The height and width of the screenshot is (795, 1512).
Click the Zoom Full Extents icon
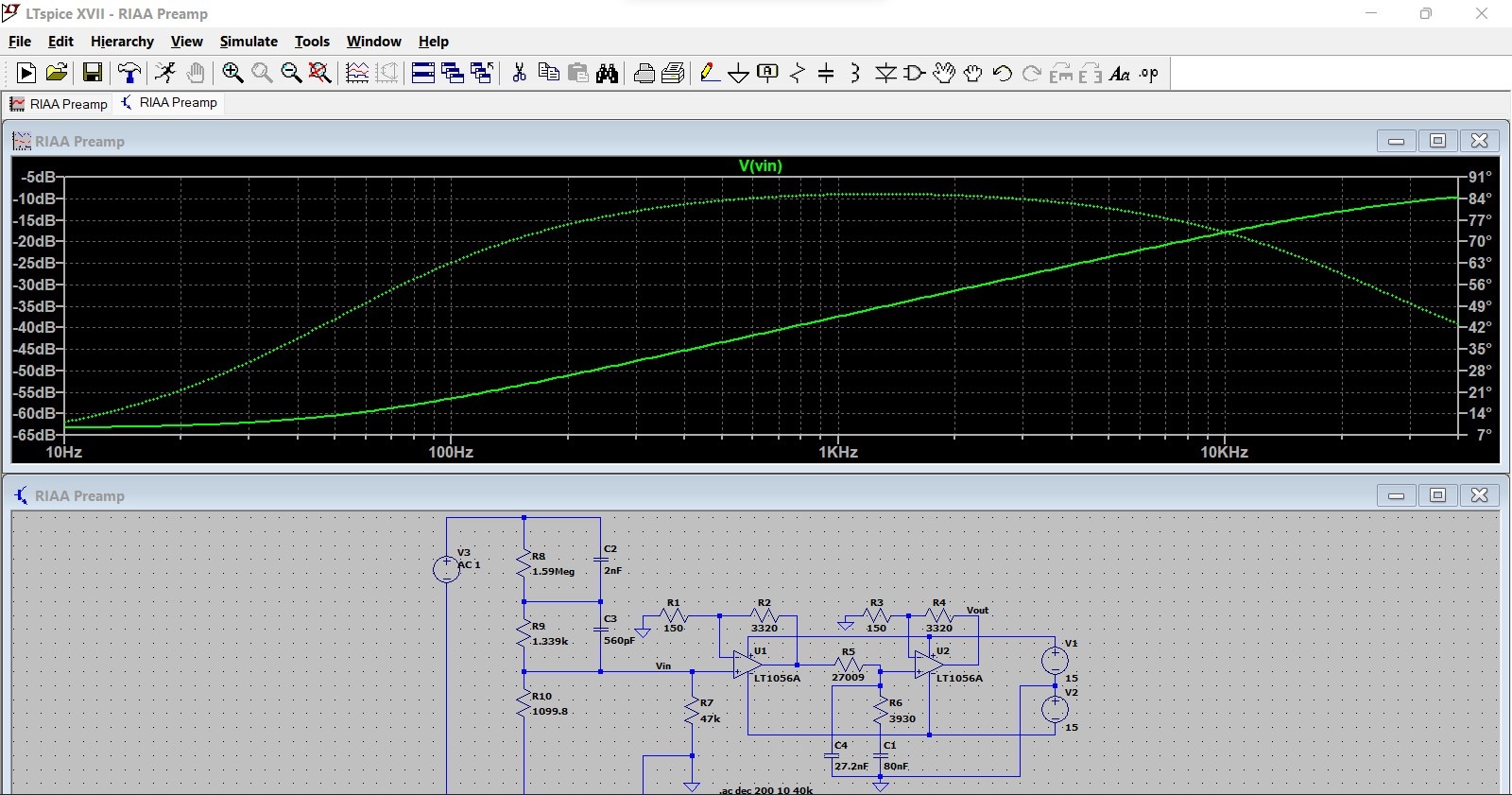click(x=320, y=73)
